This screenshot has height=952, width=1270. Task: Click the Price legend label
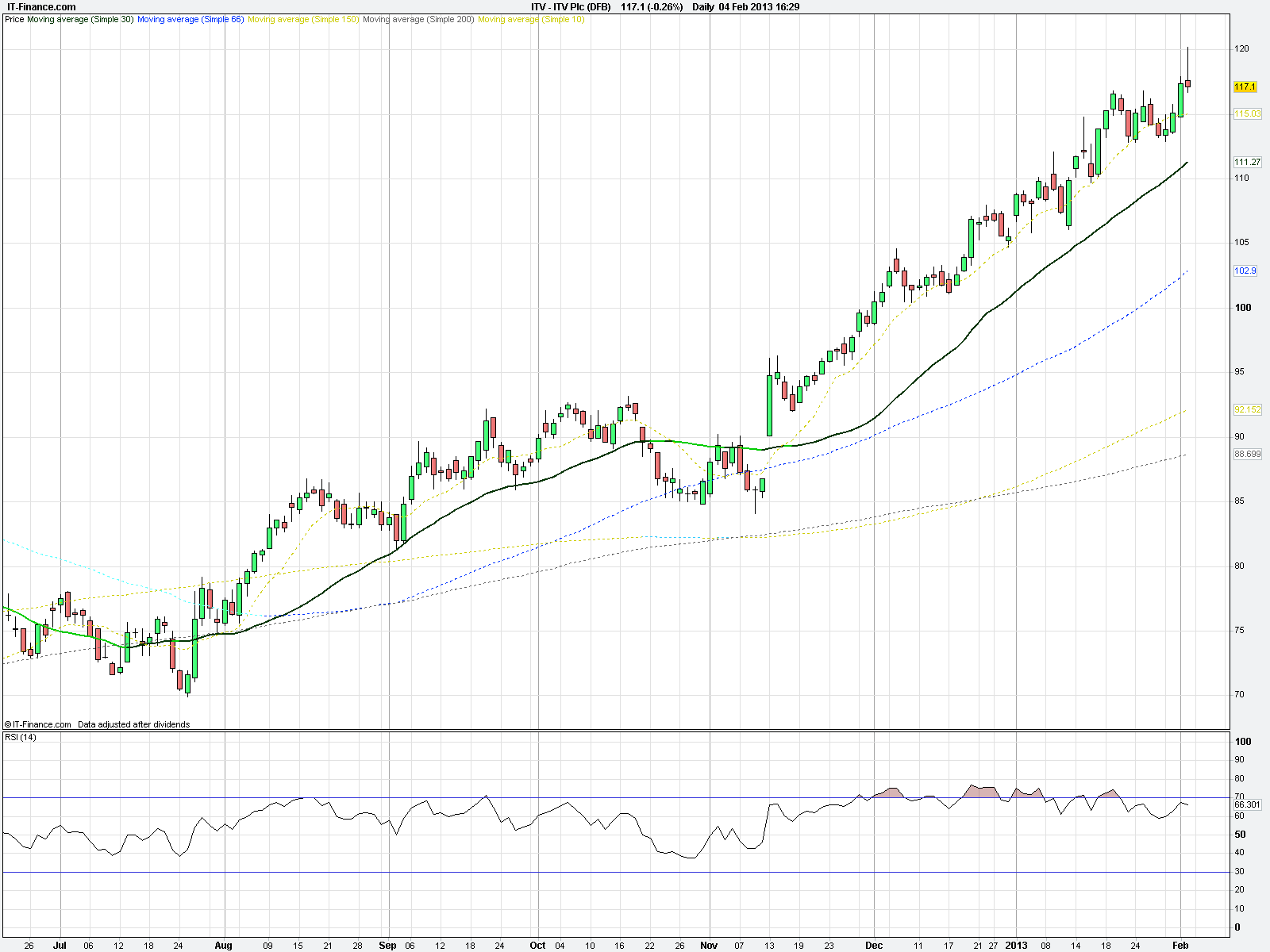[14, 19]
